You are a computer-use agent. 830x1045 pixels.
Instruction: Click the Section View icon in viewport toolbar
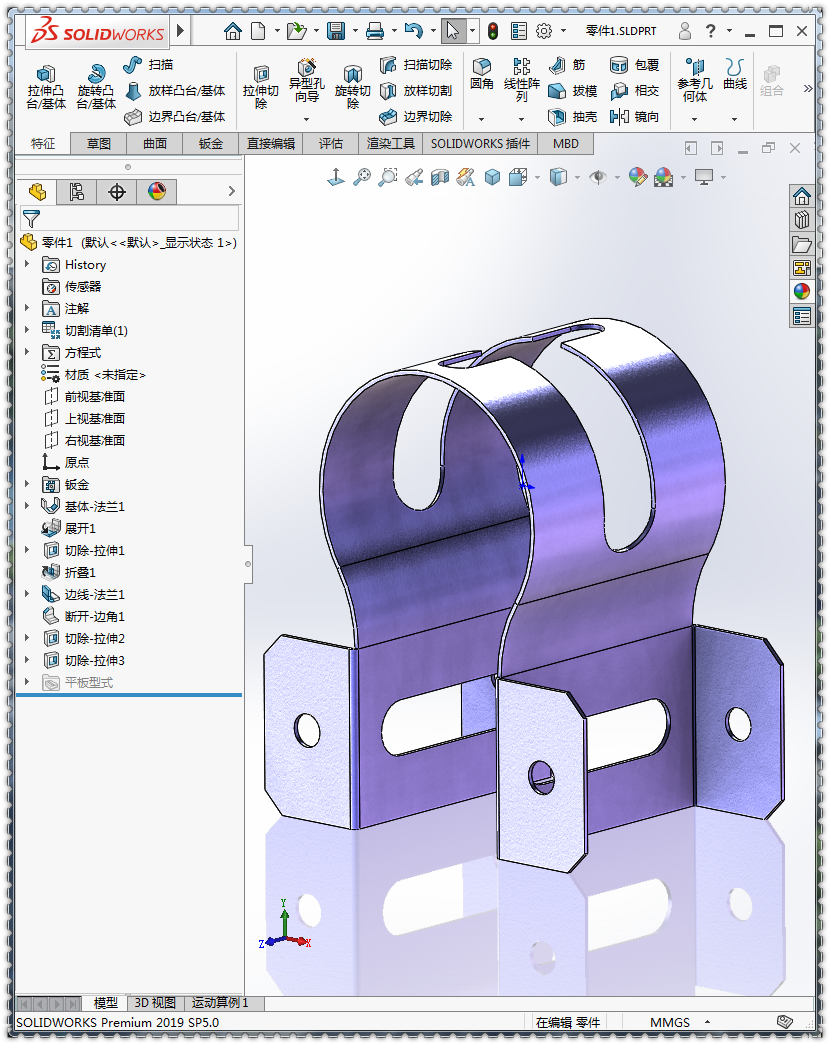coord(439,177)
